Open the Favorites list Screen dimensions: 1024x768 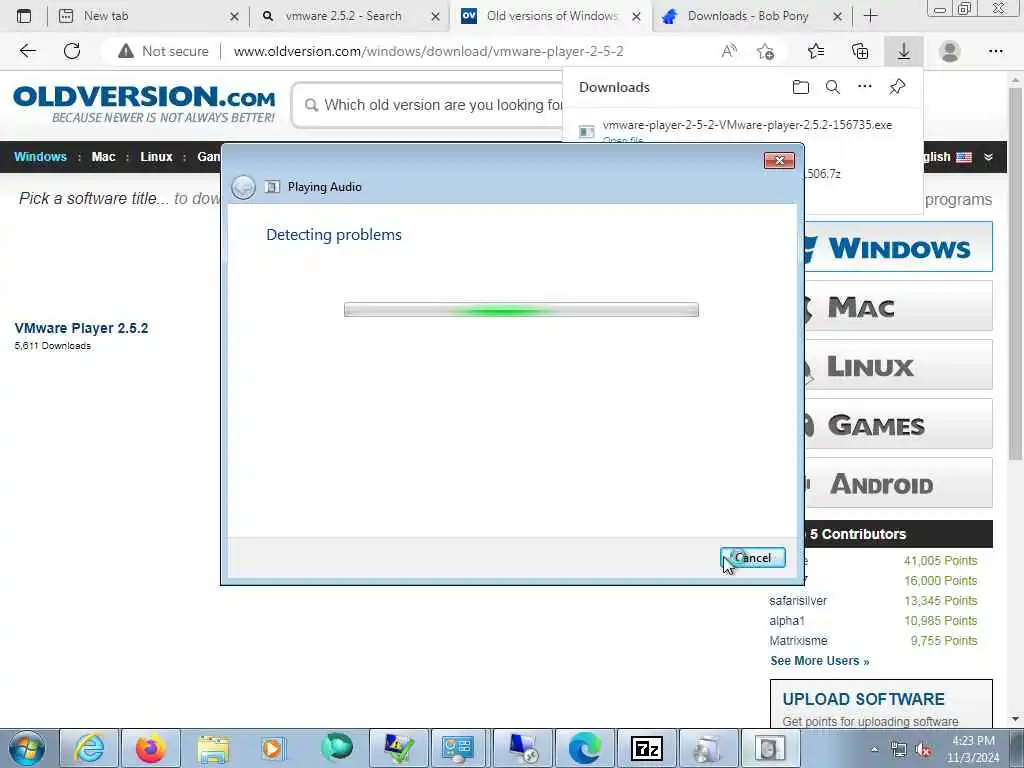coord(816,51)
